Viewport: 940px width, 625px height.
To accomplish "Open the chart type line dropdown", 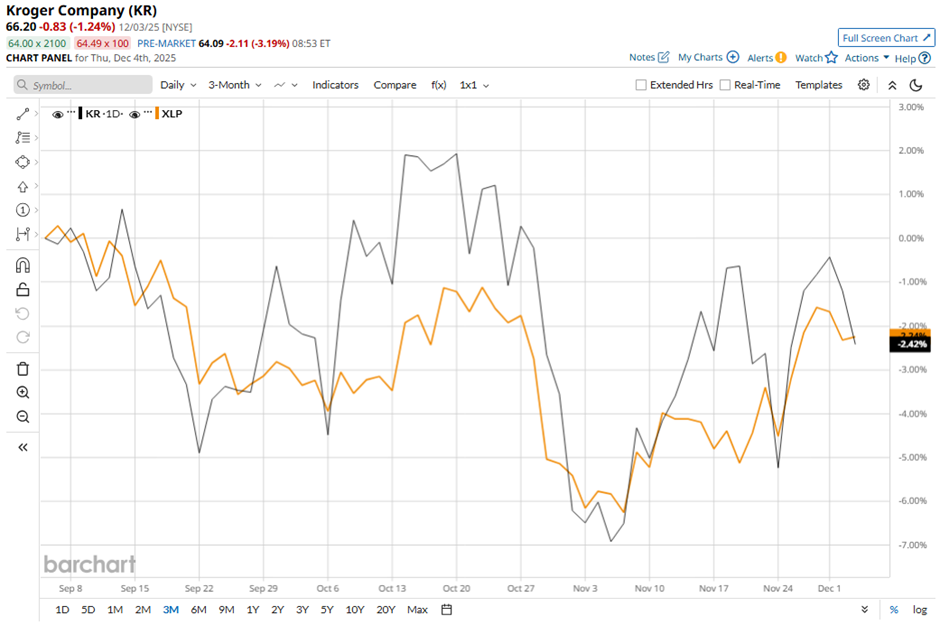I will click(285, 85).
